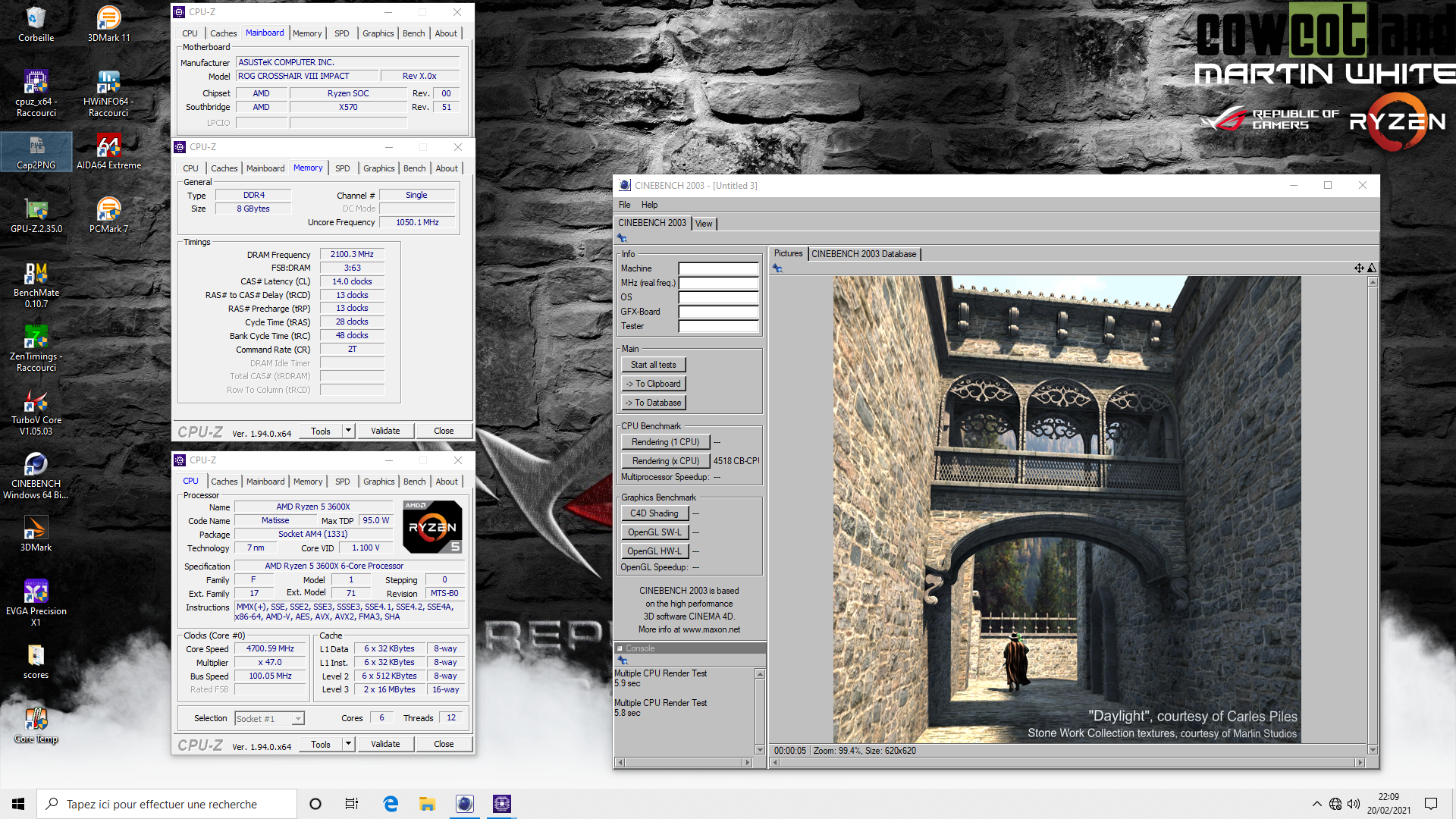Click the Windows Start button
The width and height of the screenshot is (1456, 819).
pyautogui.click(x=18, y=804)
